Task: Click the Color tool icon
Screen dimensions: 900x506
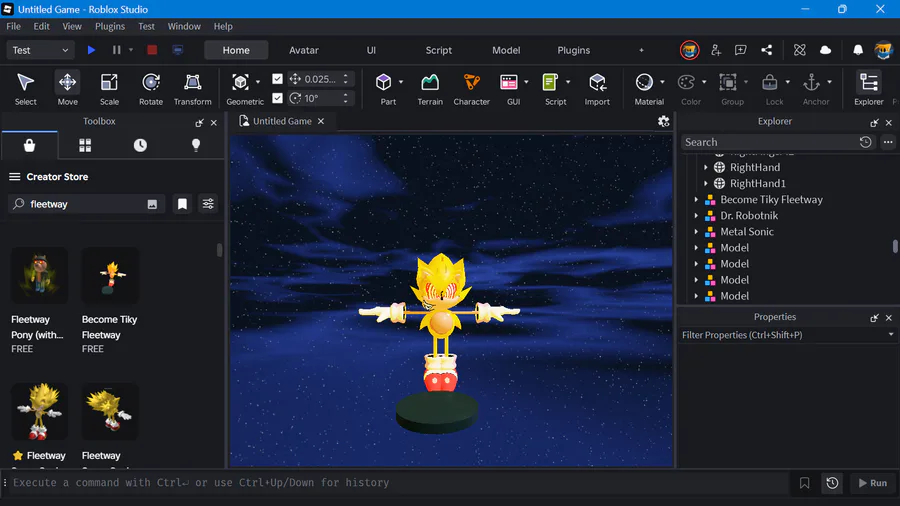Action: (x=686, y=83)
